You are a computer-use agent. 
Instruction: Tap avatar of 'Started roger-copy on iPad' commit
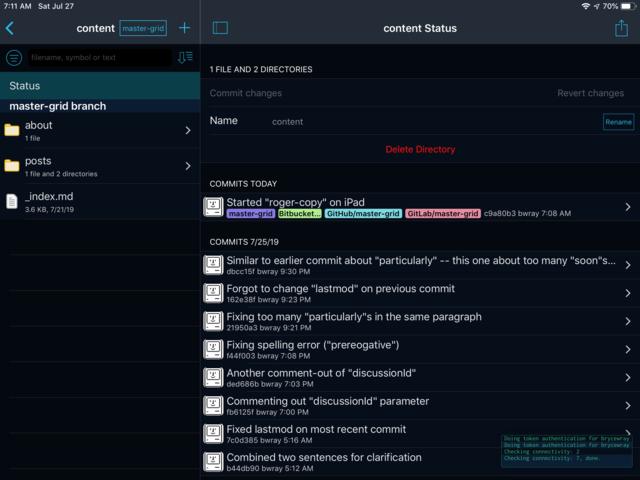213,207
